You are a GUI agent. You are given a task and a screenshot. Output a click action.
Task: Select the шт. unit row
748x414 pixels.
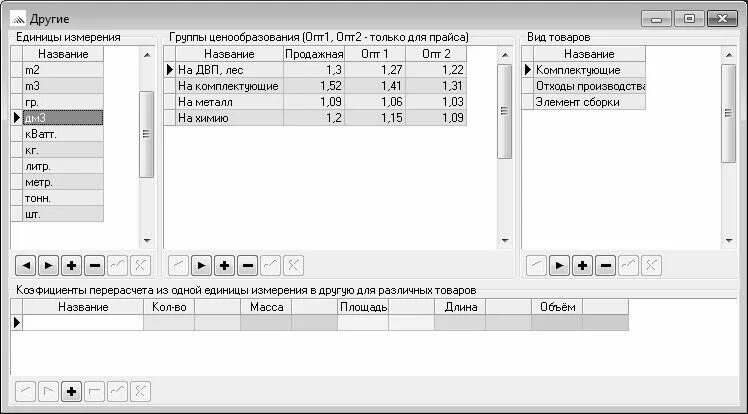tap(63, 214)
